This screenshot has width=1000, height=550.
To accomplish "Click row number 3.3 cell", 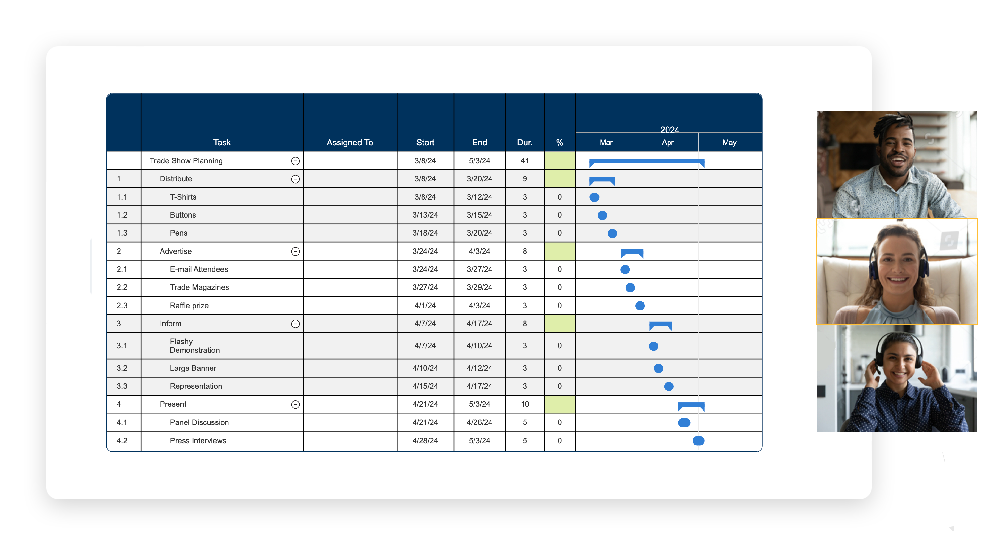I will pyautogui.click(x=122, y=386).
